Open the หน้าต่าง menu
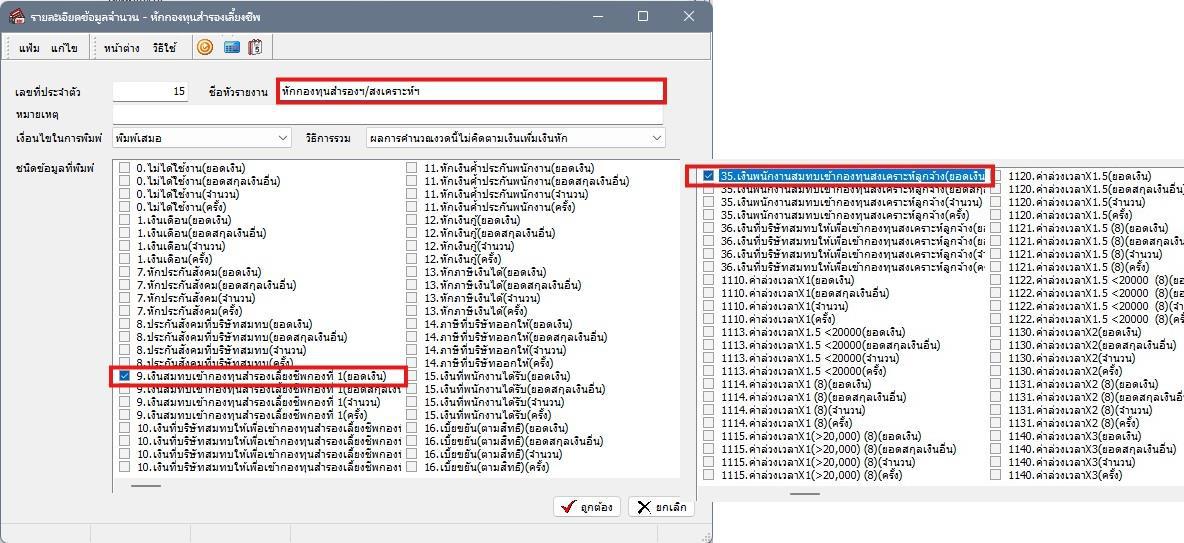The height and width of the screenshot is (543, 1184). click(x=122, y=48)
